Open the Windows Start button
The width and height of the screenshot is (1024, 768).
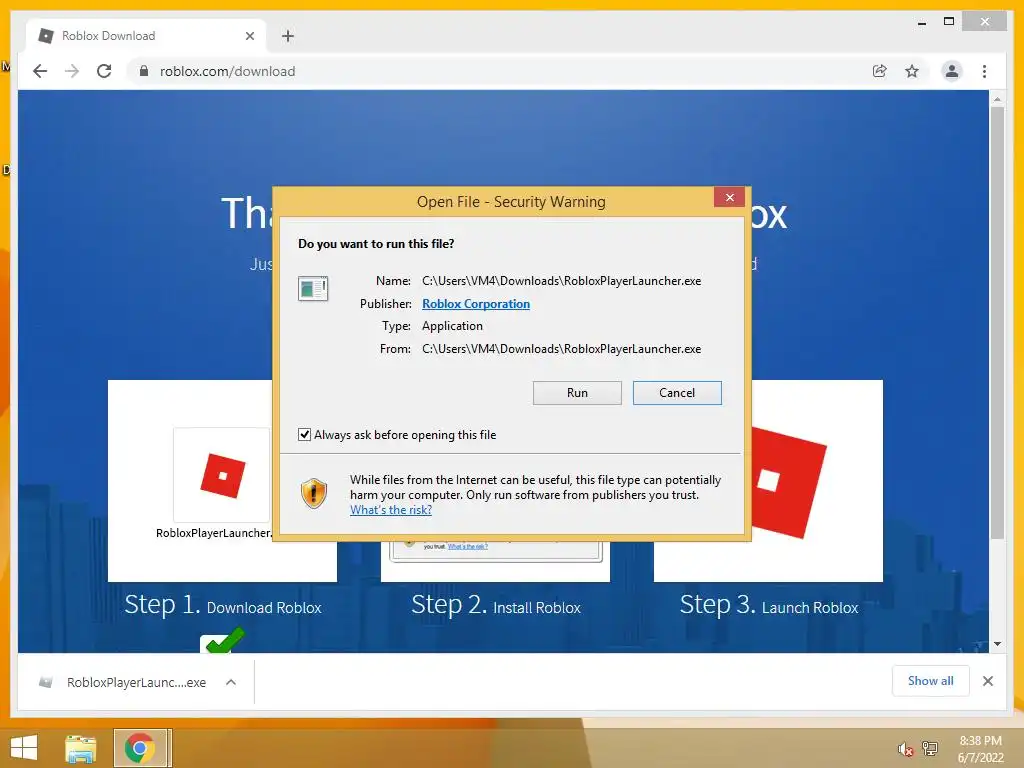[24, 748]
